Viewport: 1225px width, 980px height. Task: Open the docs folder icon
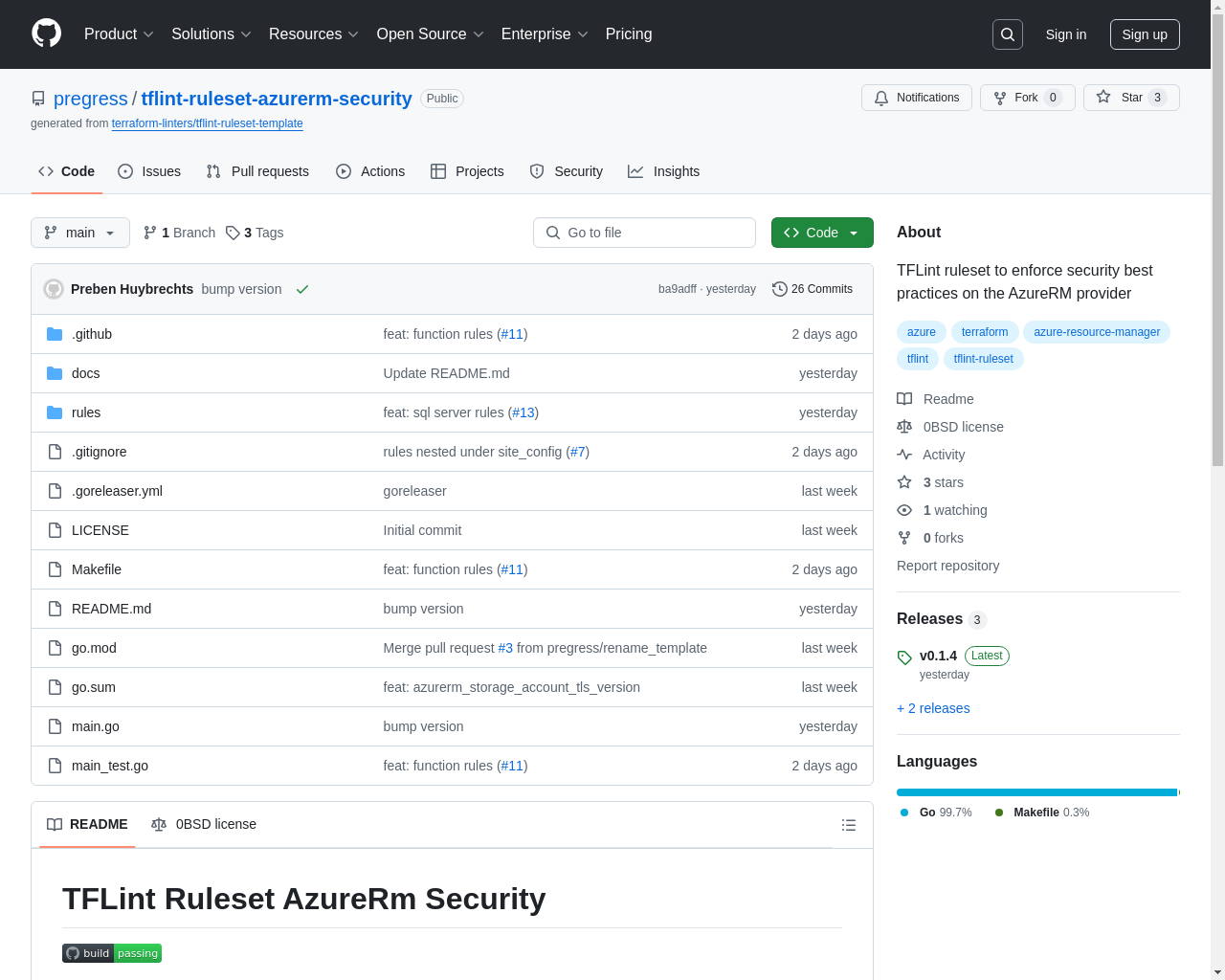55,373
